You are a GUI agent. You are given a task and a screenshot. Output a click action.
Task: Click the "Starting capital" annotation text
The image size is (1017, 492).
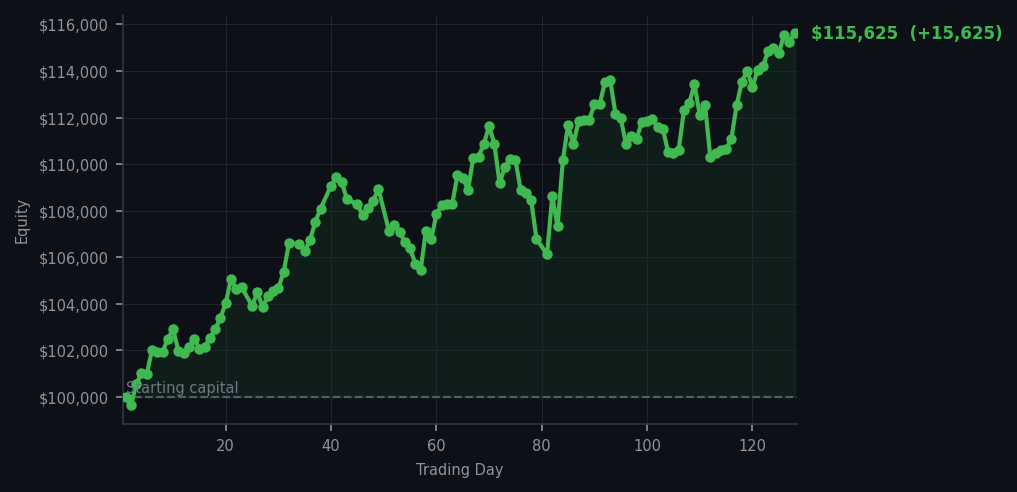click(182, 388)
